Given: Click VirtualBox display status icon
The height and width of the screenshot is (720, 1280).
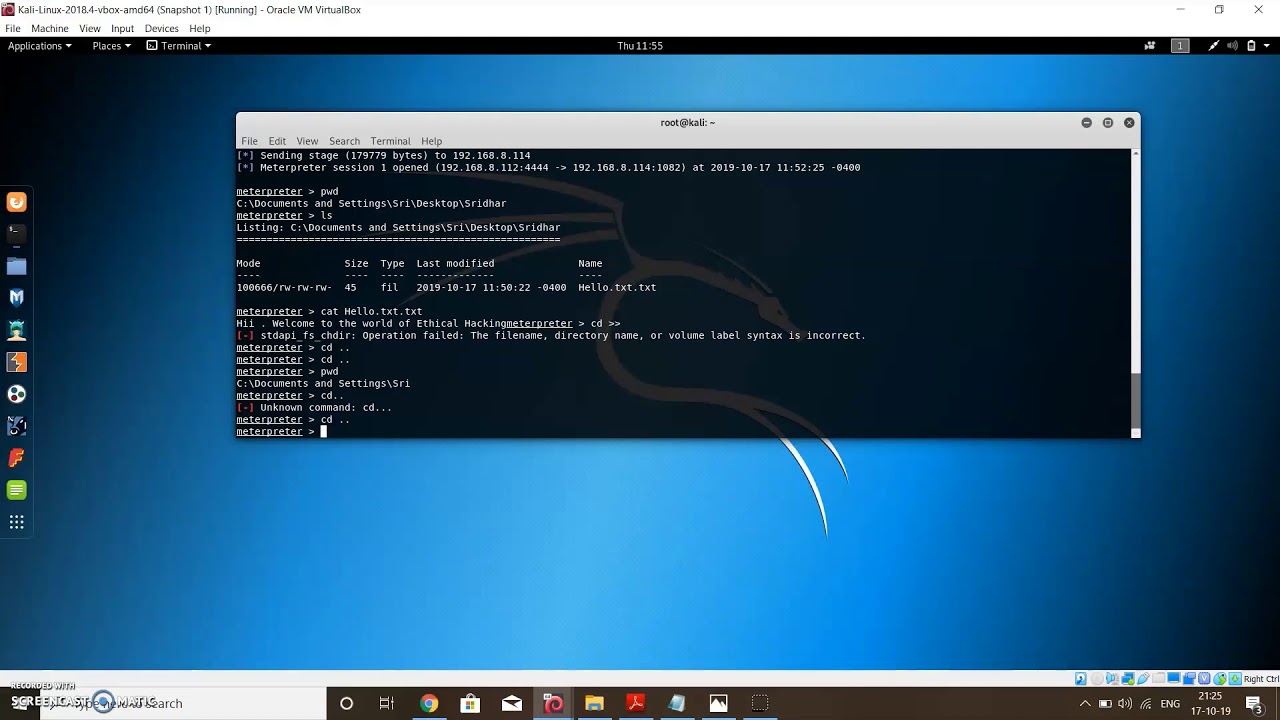Looking at the screenshot, I should pos(1174,679).
